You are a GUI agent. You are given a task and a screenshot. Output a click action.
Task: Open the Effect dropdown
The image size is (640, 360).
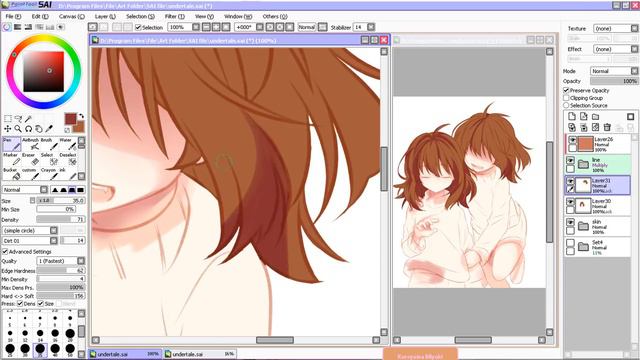pyautogui.click(x=616, y=49)
